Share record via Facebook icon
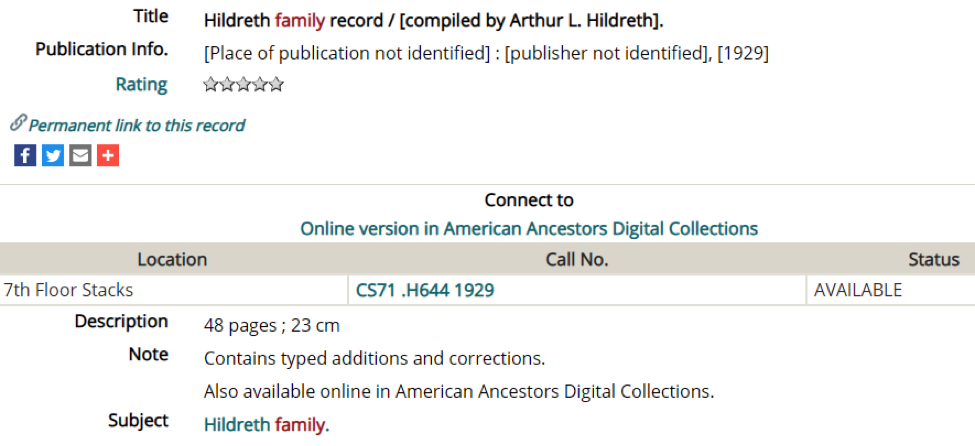 pyautogui.click(x=25, y=156)
